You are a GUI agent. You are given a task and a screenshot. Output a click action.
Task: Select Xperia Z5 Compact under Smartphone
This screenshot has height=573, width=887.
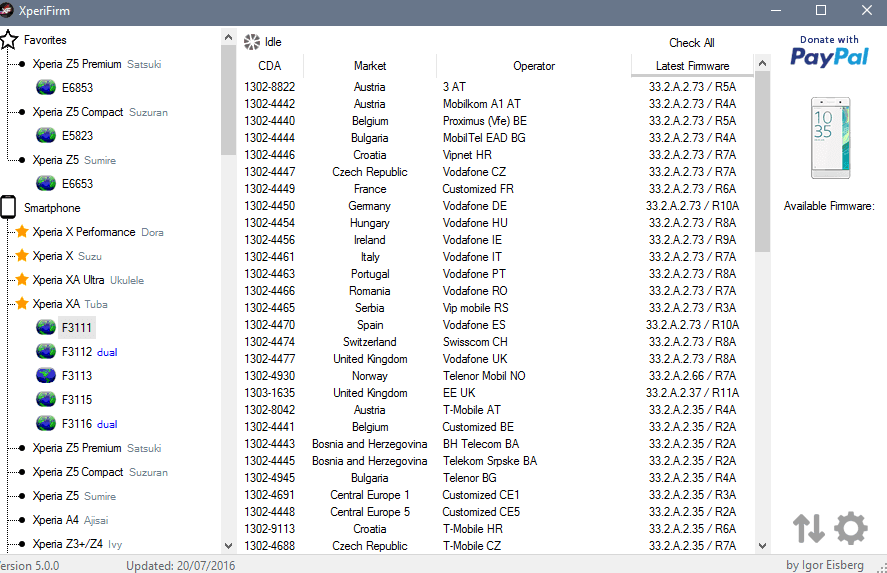100,472
